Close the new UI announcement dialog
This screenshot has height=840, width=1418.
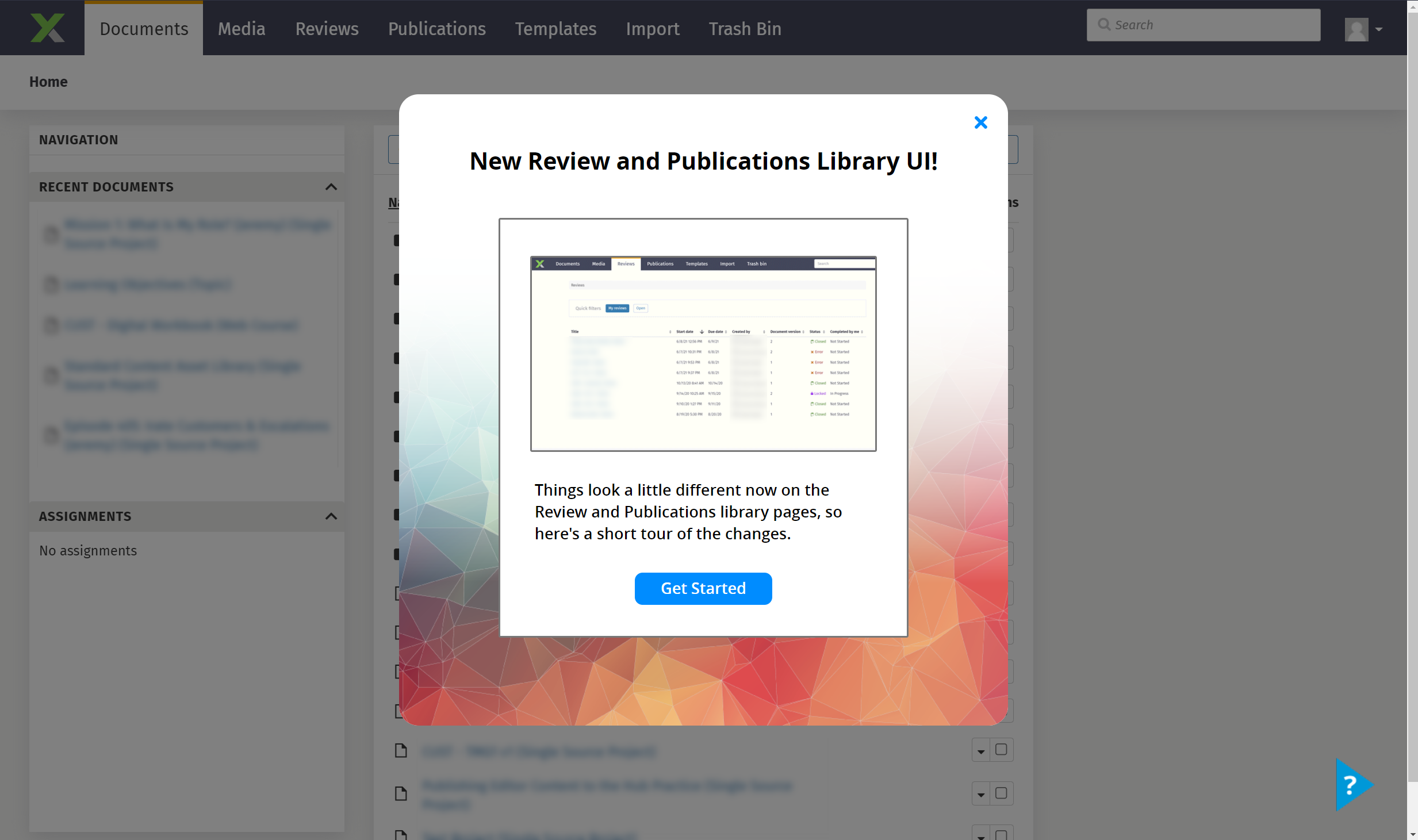(980, 122)
